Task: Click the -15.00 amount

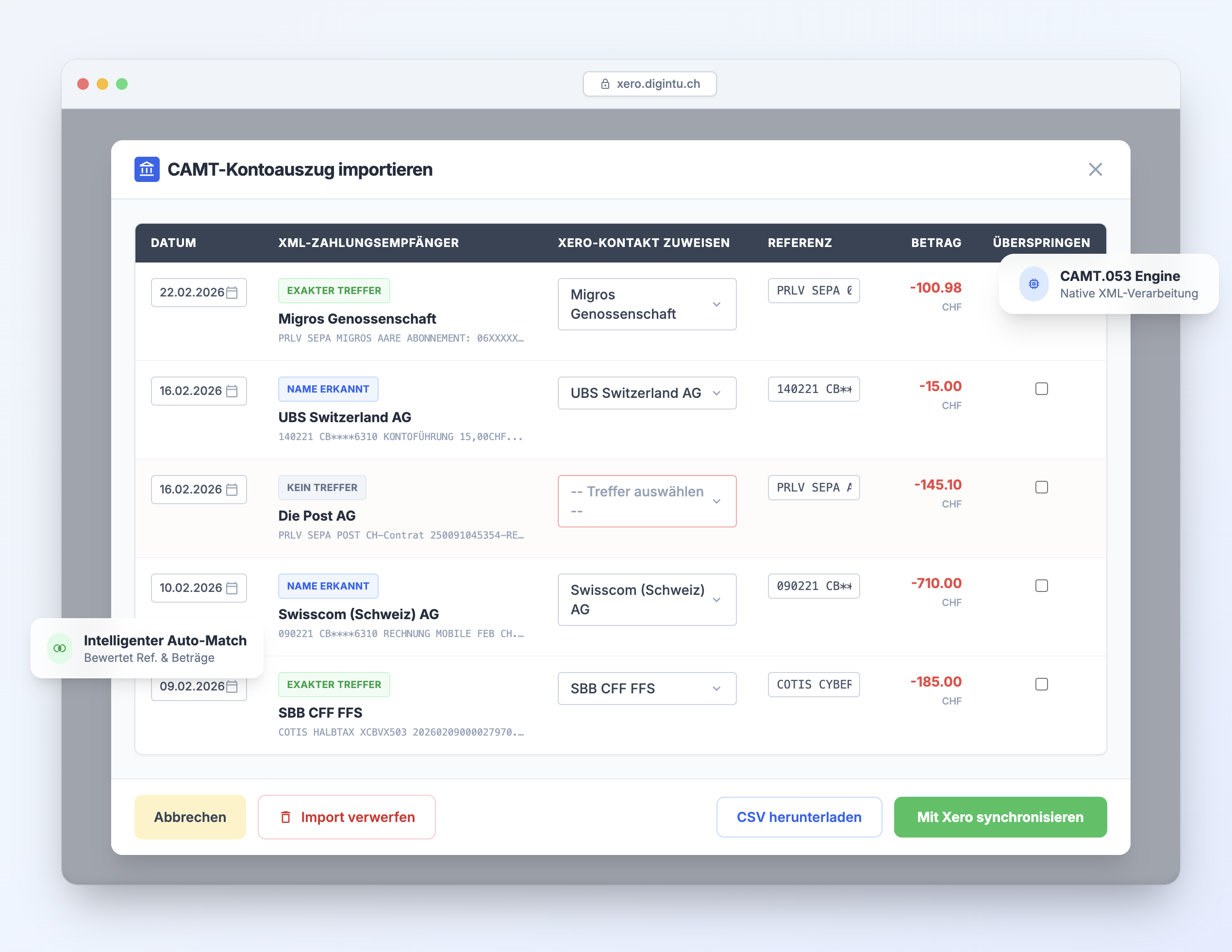Action: tap(940, 386)
